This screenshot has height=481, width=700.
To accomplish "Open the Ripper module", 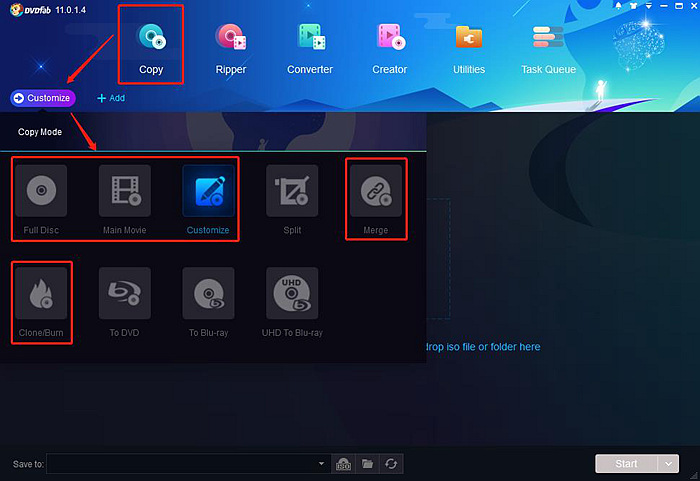I will [x=230, y=48].
